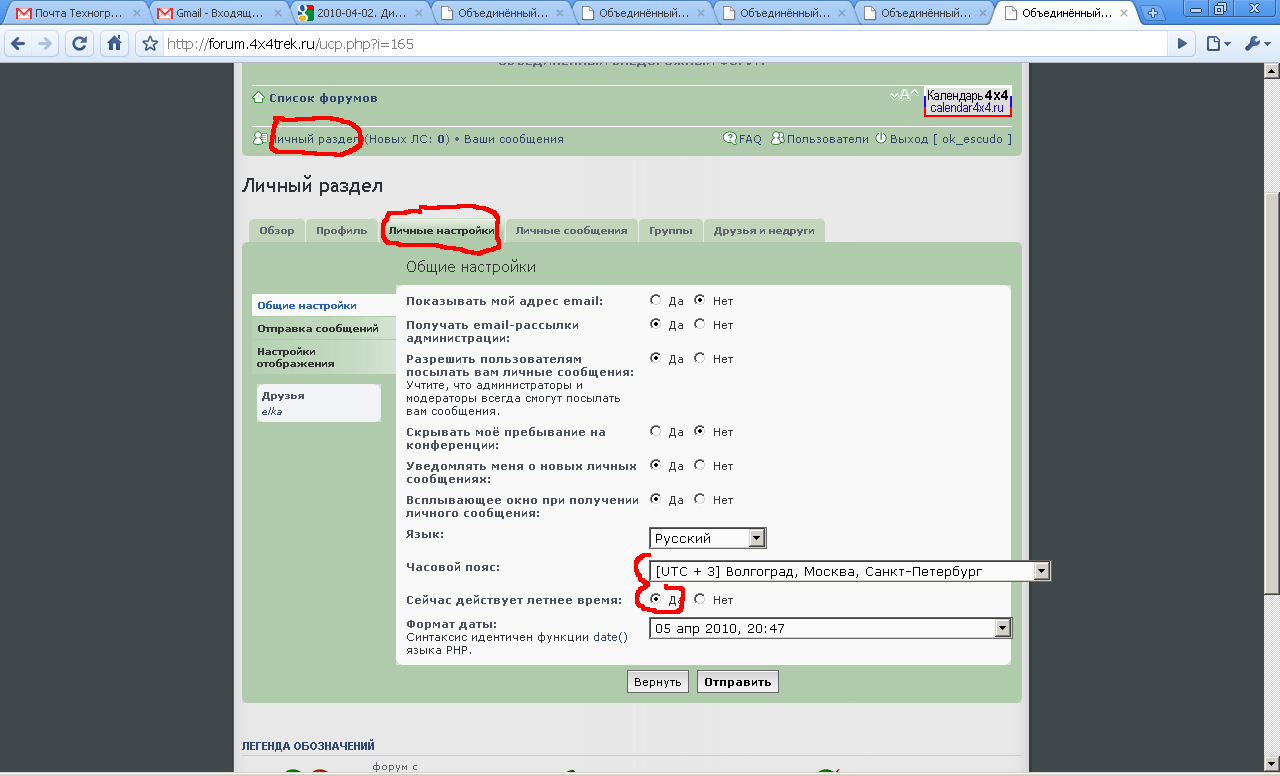Open a new browser tab with plus icon
This screenshot has width=1280, height=776.
click(1154, 13)
